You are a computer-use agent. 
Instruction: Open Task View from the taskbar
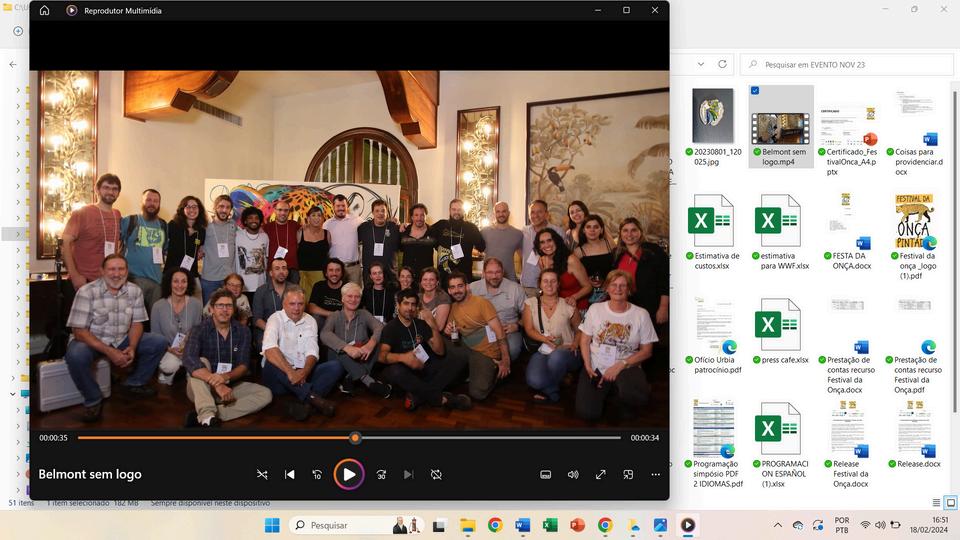(x=439, y=525)
